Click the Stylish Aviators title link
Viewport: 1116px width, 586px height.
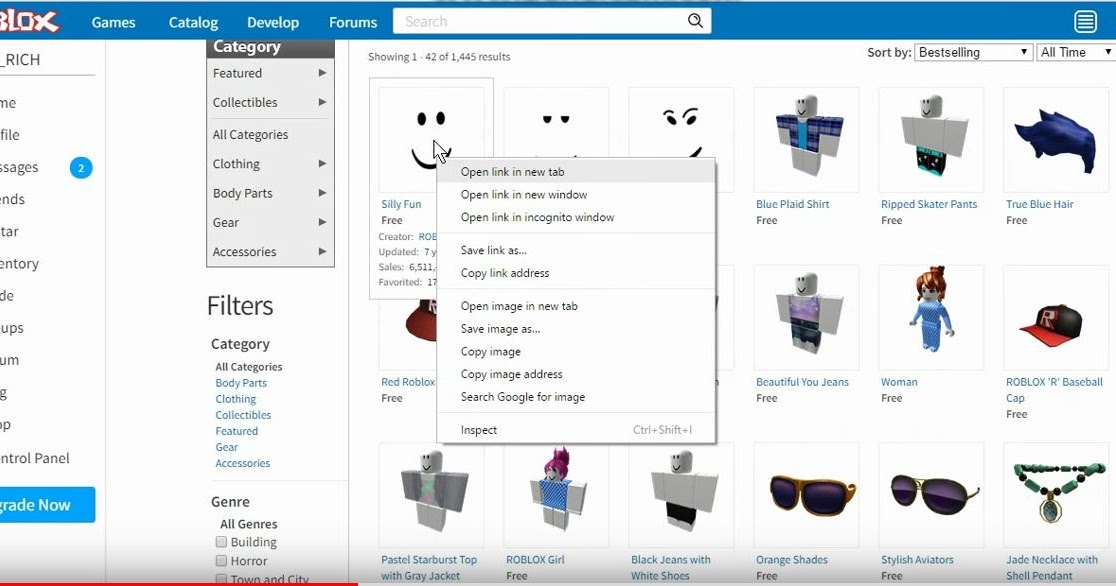point(917,560)
